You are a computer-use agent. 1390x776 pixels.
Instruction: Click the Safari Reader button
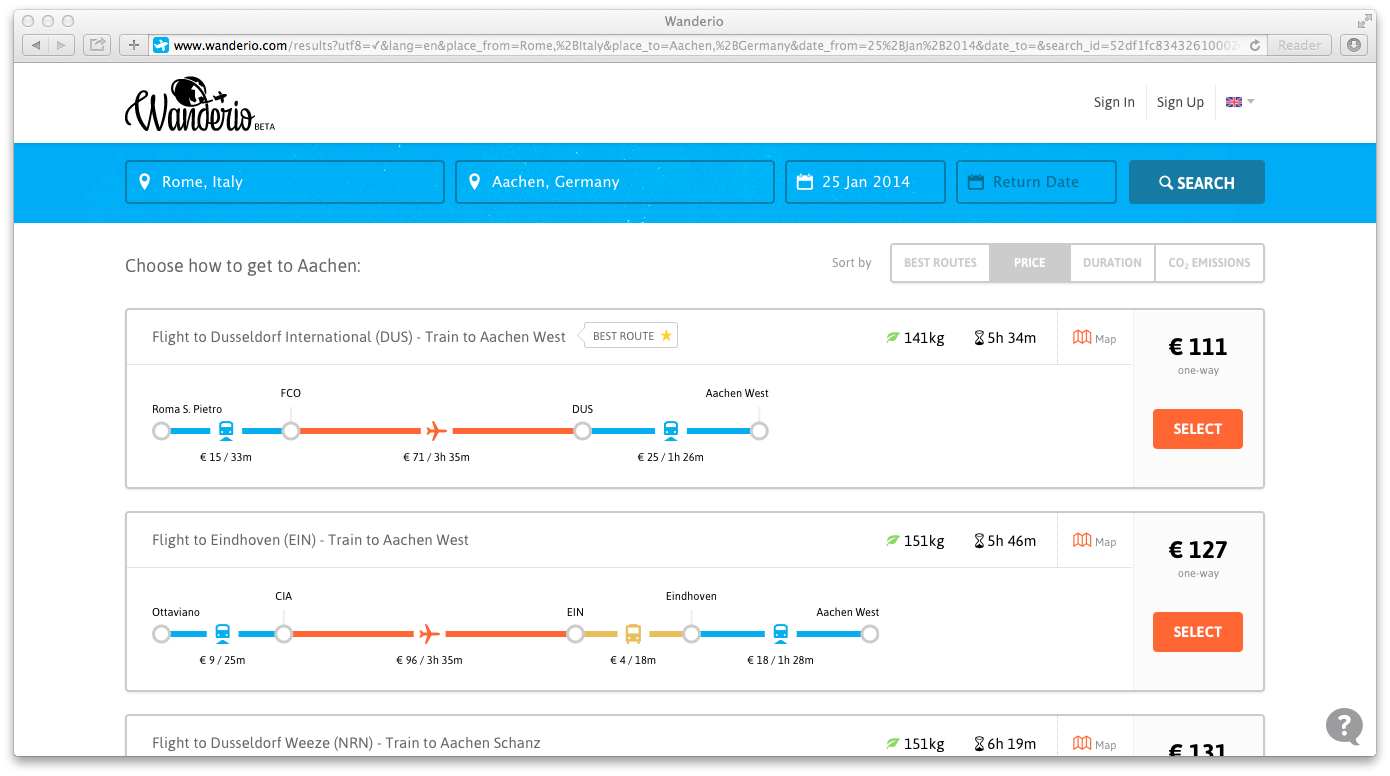pos(1299,45)
